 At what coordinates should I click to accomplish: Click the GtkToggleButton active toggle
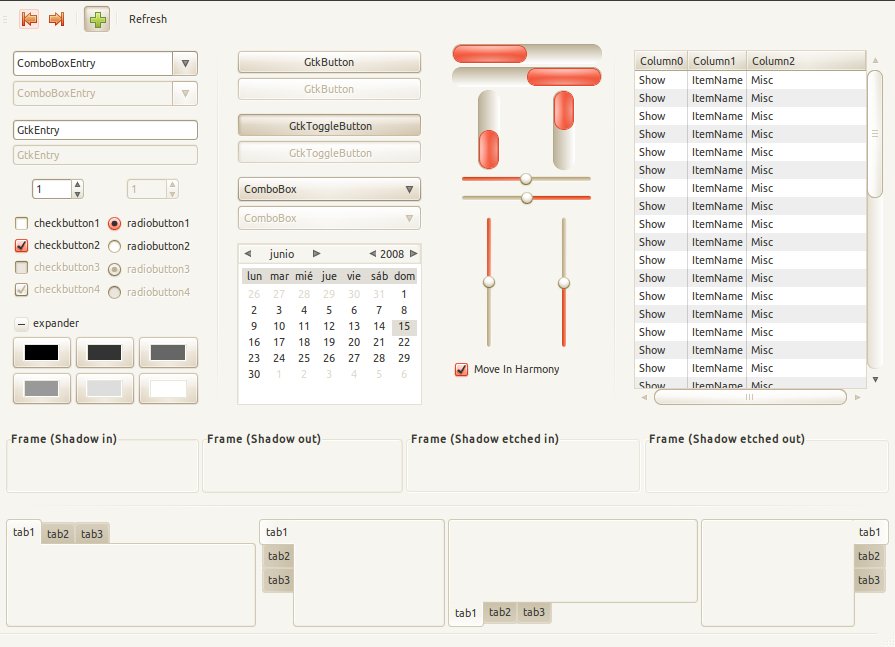(329, 126)
